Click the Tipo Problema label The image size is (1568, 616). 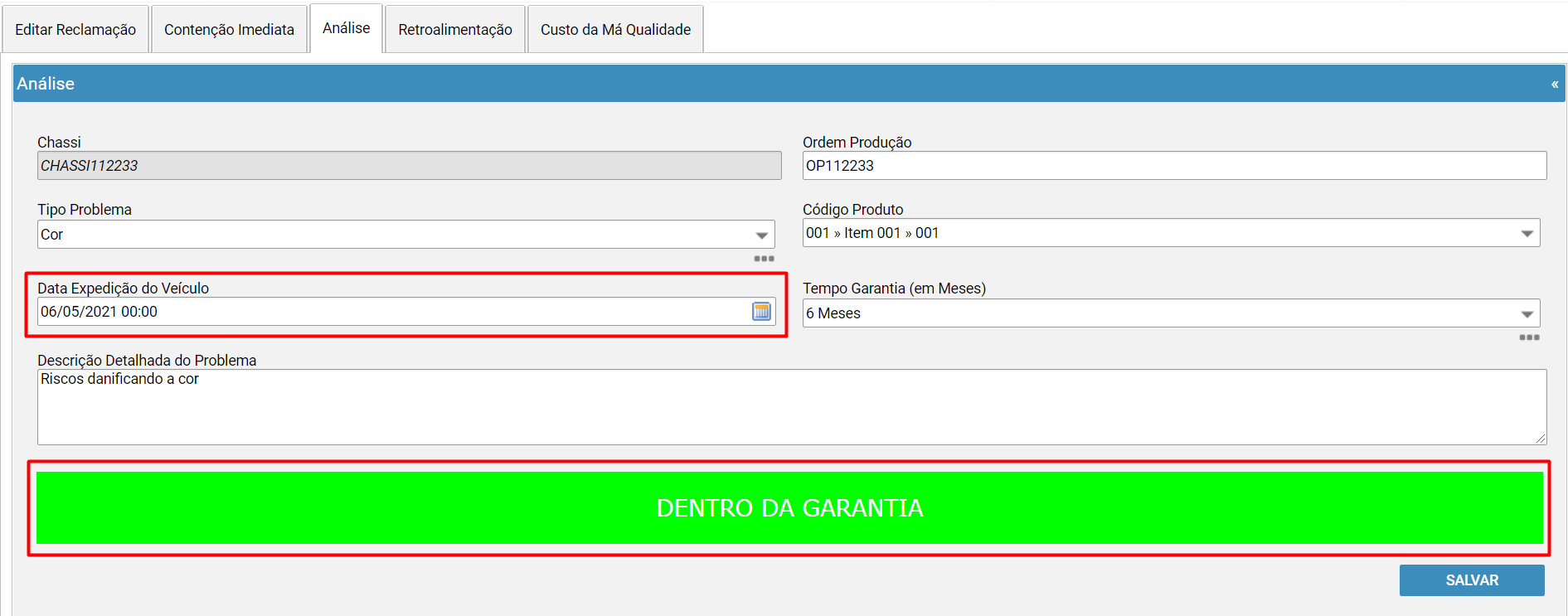click(85, 210)
